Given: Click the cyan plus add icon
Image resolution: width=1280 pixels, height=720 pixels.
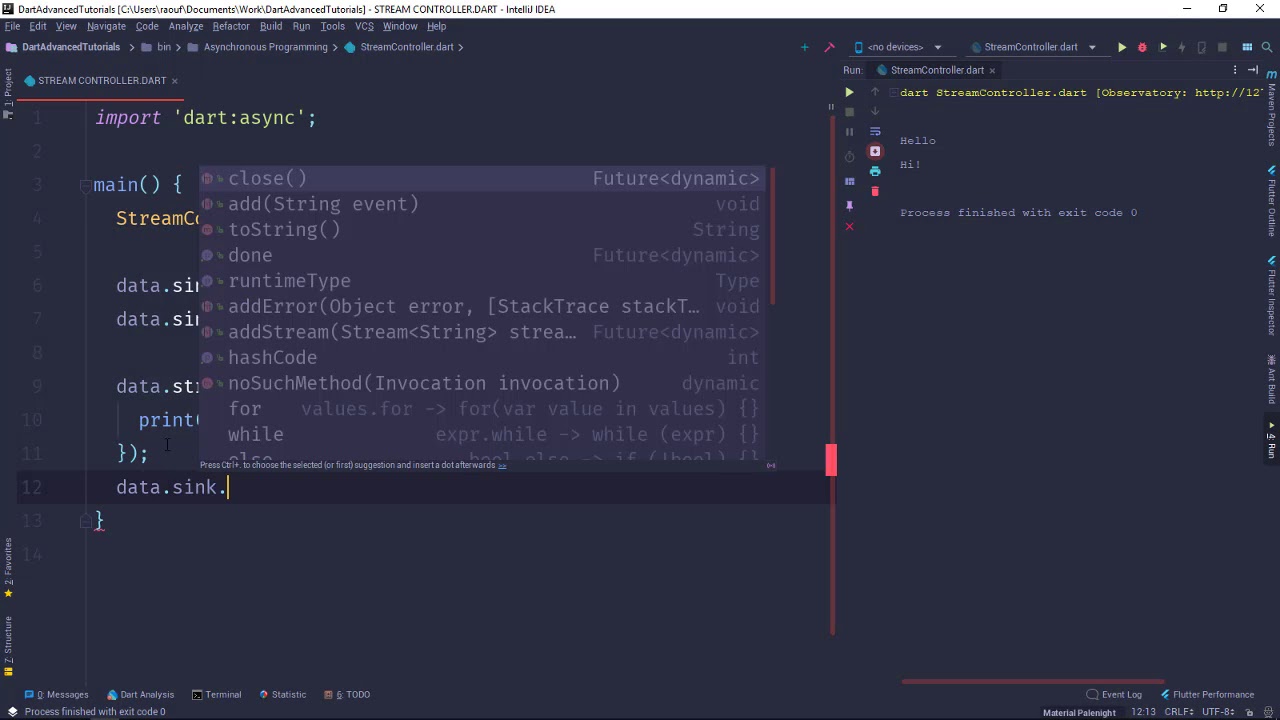Looking at the screenshot, I should click(804, 47).
